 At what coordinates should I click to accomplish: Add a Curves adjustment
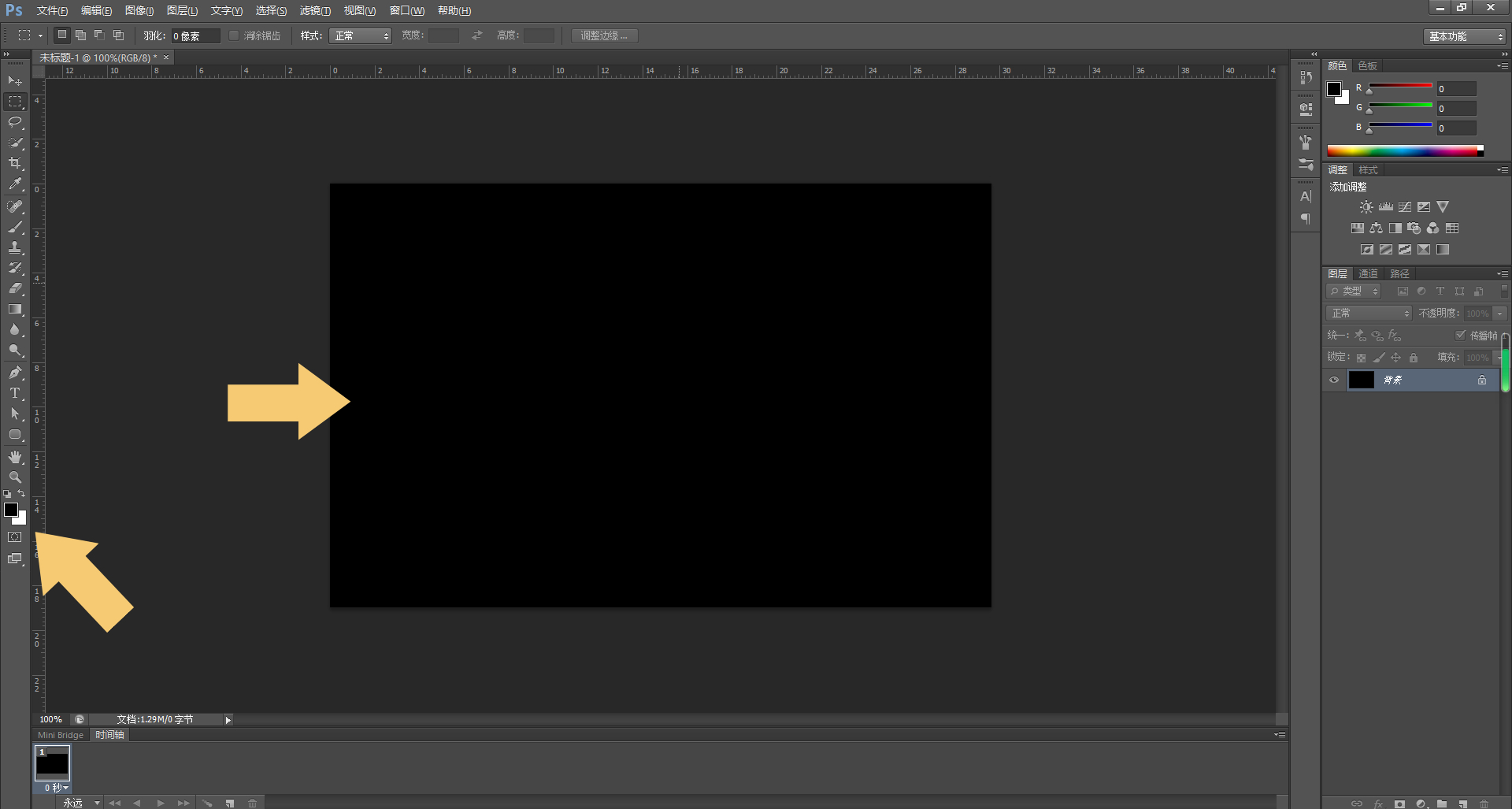1405,207
